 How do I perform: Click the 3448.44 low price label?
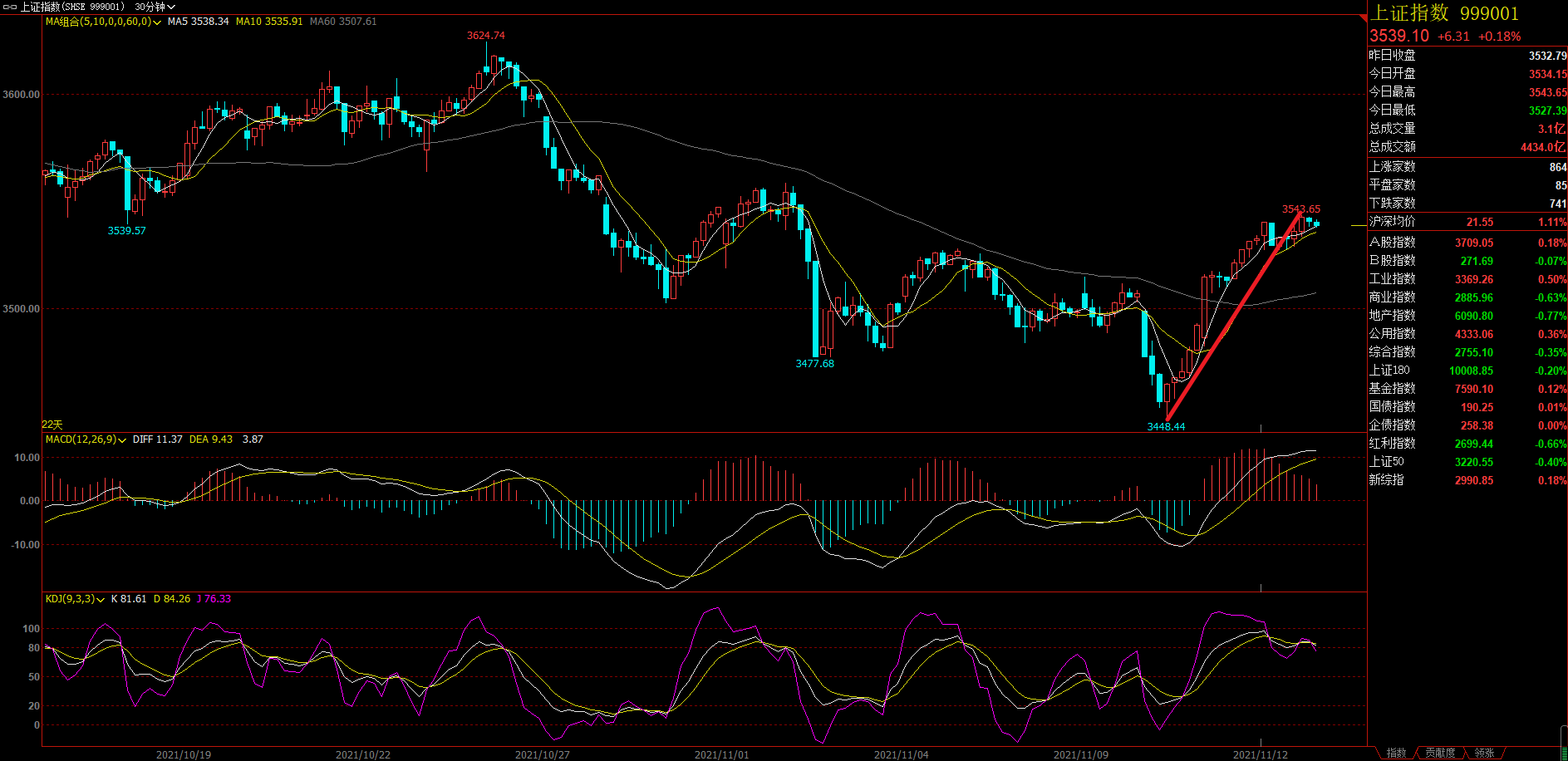[1166, 426]
